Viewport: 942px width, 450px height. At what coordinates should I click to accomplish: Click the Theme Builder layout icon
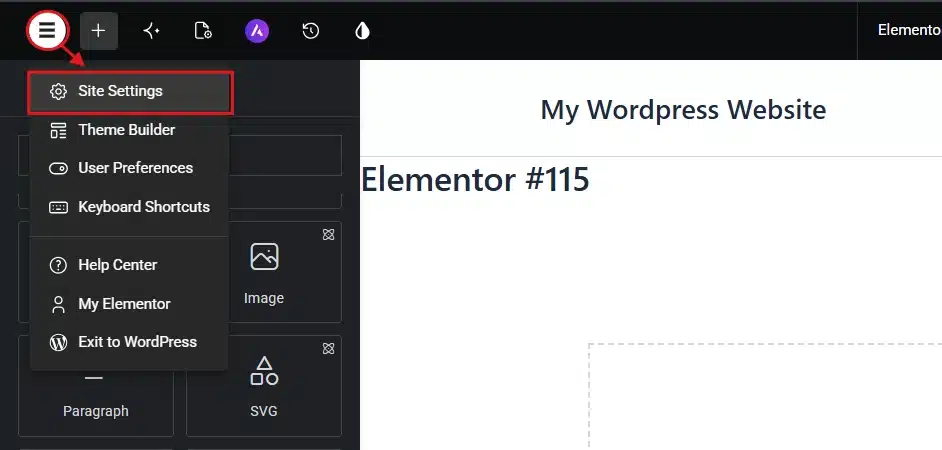click(x=58, y=130)
